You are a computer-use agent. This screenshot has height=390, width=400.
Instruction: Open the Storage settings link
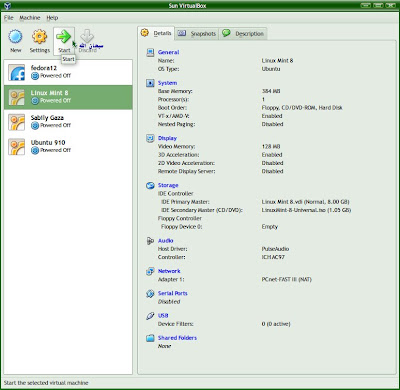pos(168,185)
